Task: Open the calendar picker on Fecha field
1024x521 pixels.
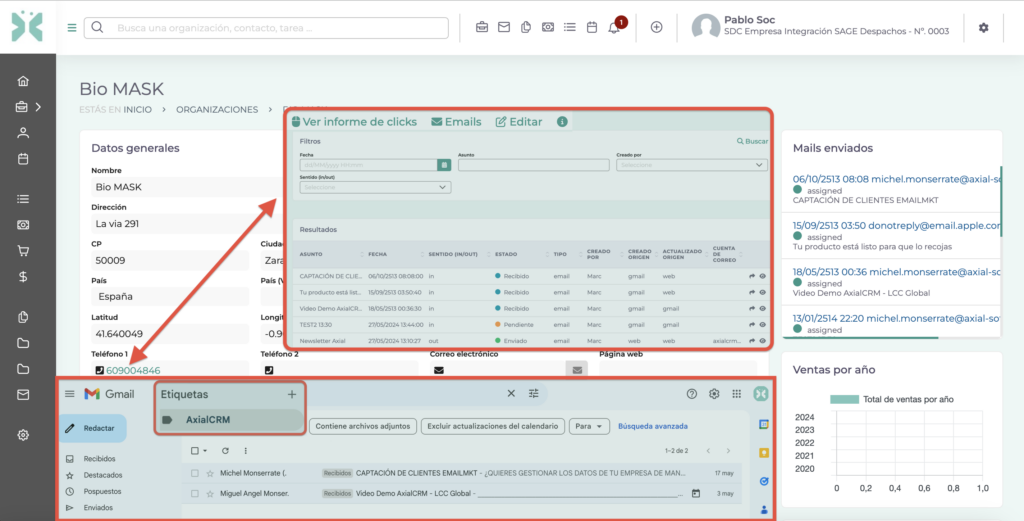Action: coord(444,165)
